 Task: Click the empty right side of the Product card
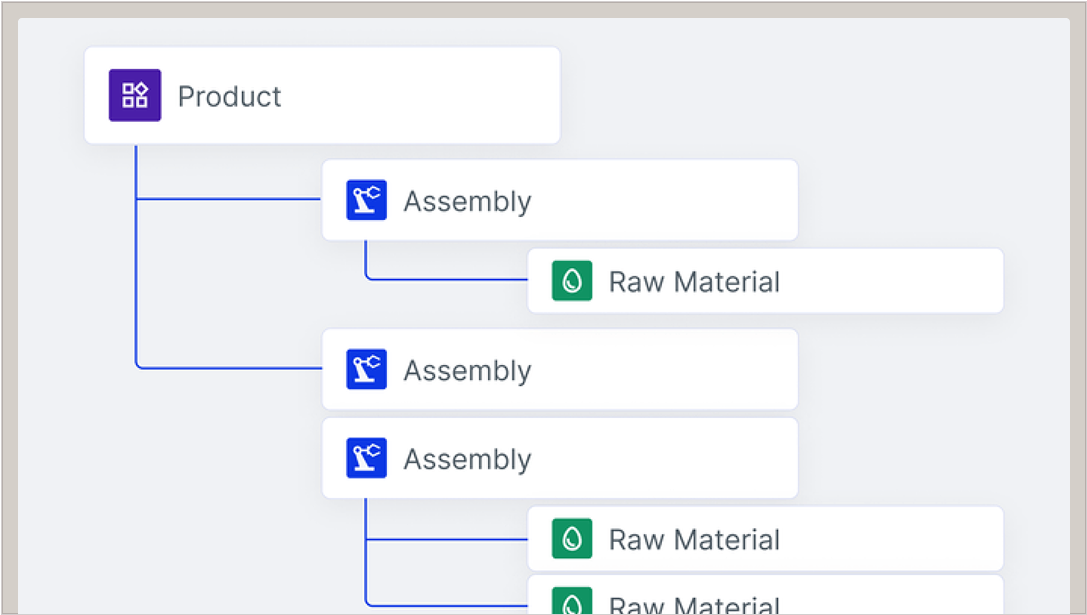coord(450,96)
